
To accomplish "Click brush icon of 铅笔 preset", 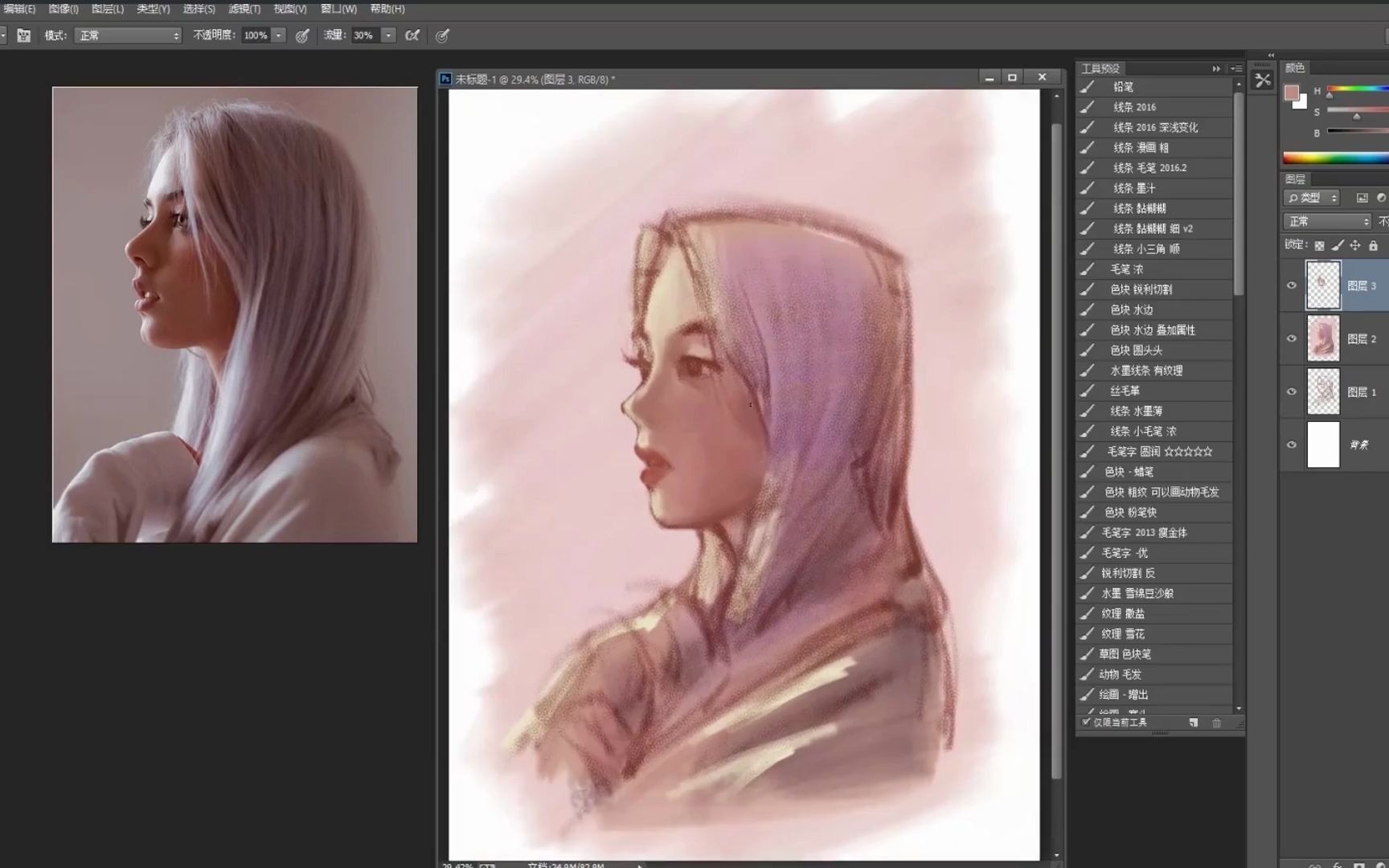I will 1087,87.
